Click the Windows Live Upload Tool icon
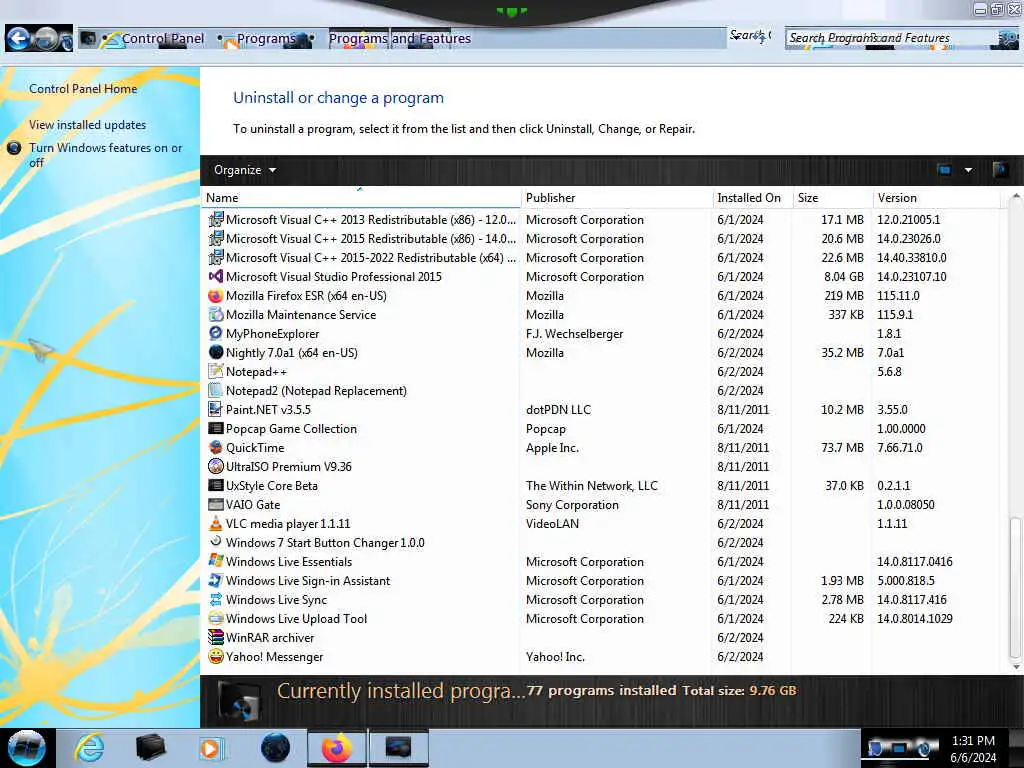 click(x=216, y=618)
